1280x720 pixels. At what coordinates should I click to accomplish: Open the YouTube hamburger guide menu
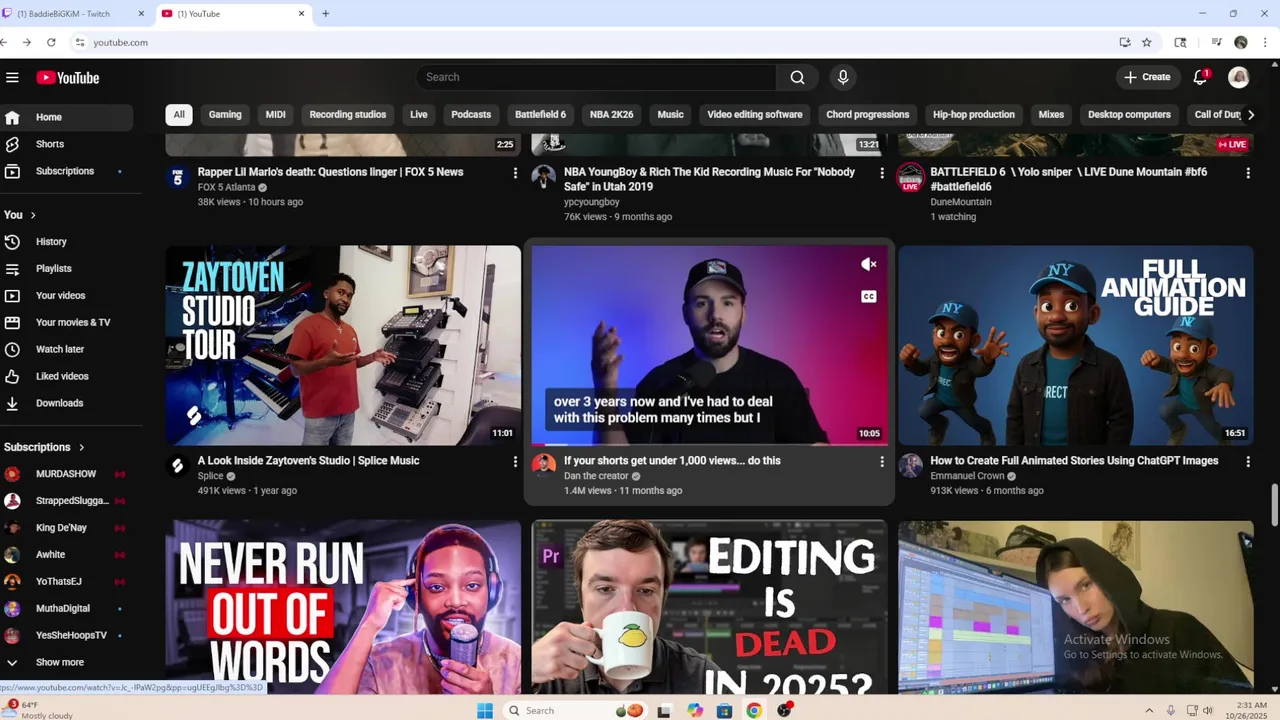coord(12,77)
